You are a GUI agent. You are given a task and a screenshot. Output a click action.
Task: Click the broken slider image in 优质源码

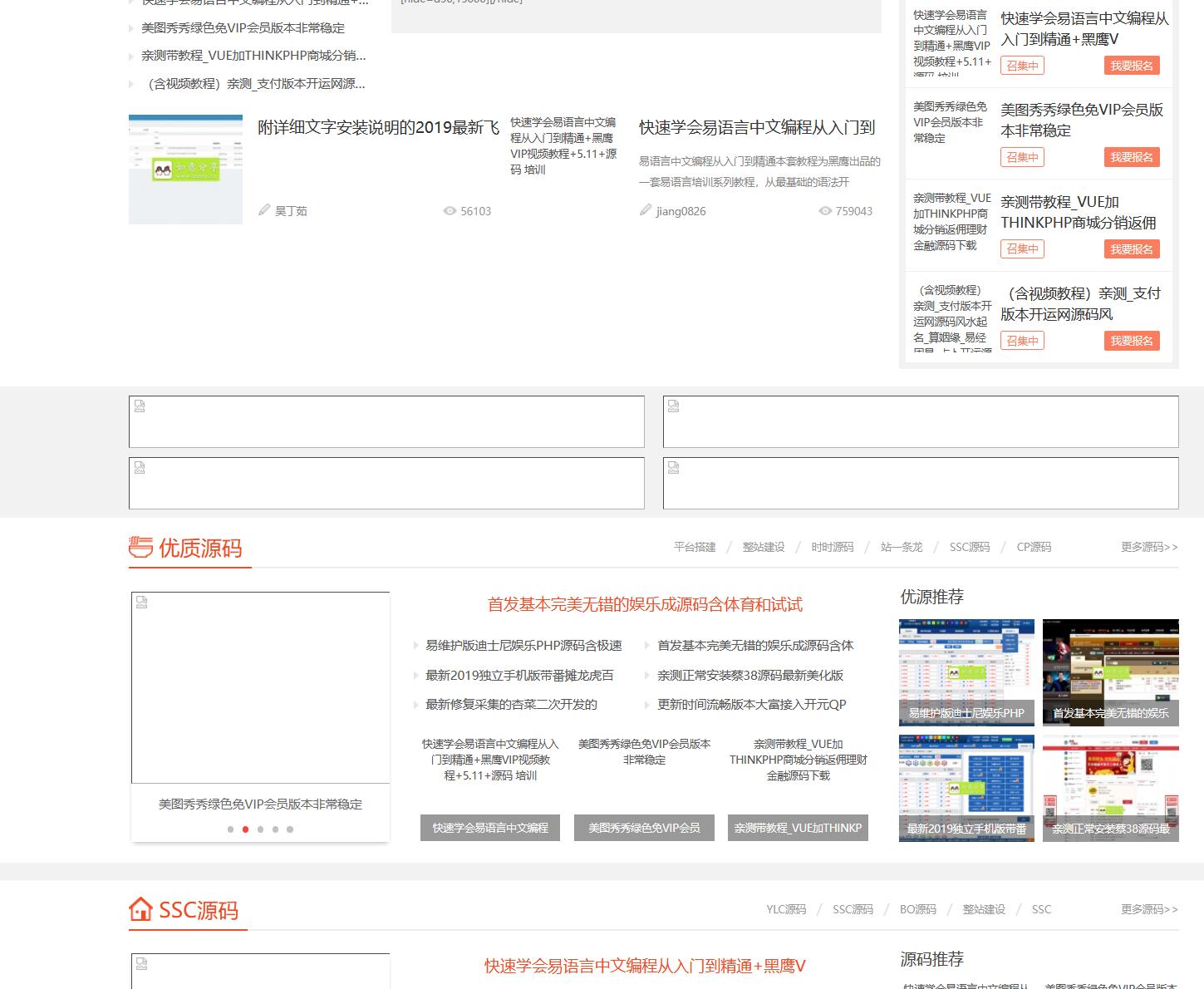coord(260,687)
